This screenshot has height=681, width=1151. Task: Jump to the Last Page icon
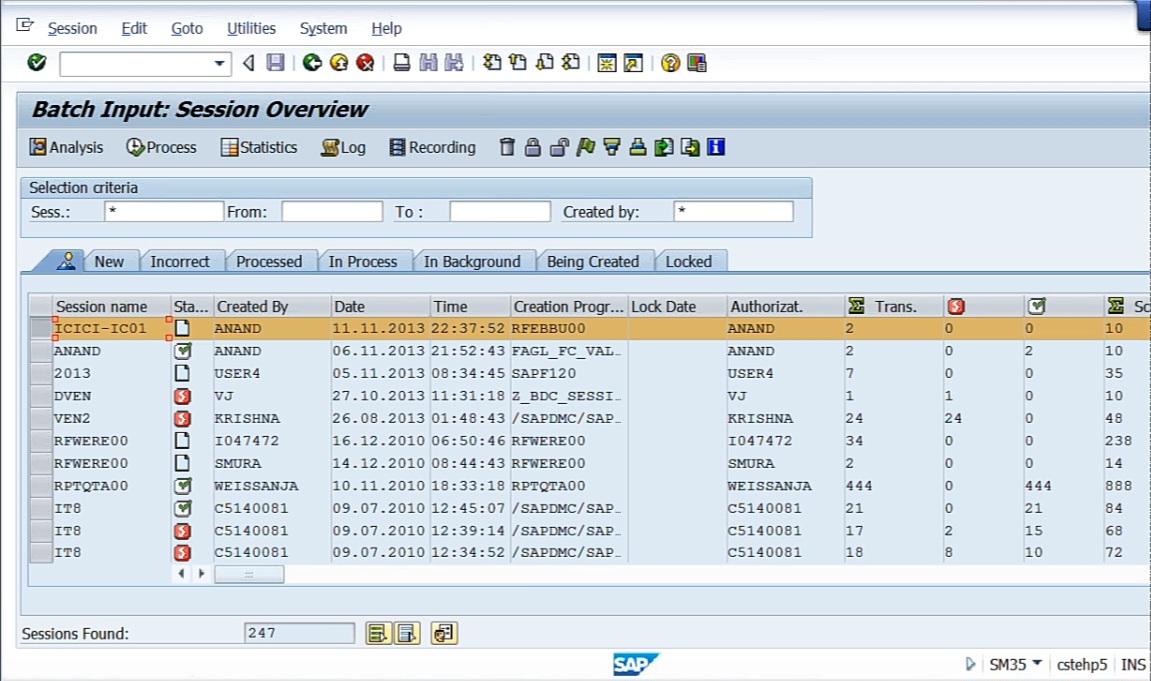click(571, 63)
